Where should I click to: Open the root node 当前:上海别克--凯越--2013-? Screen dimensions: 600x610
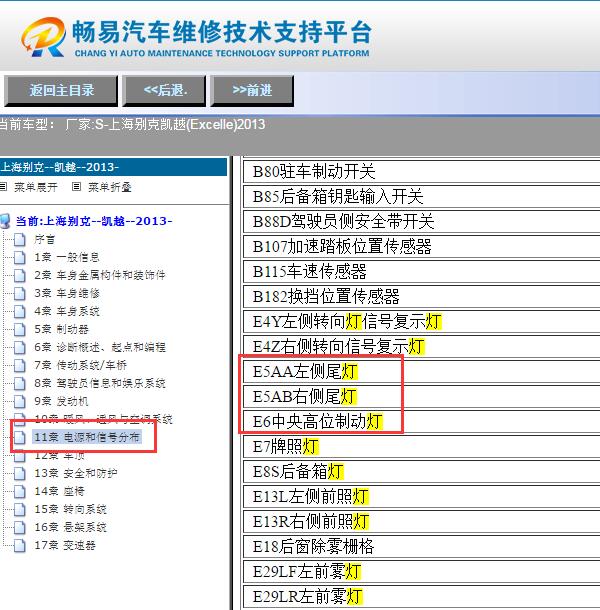pyautogui.click(x=94, y=221)
